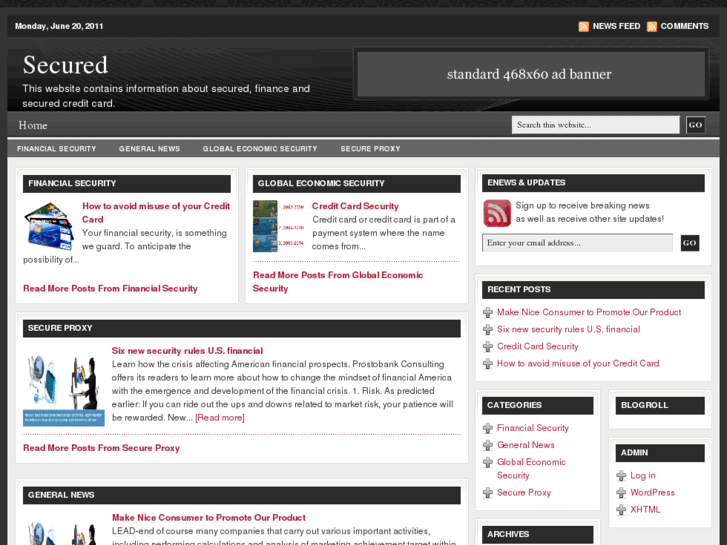Click plus icon beside Global Economic Security category
Image resolution: width=727 pixels, height=545 pixels.
click(487, 462)
